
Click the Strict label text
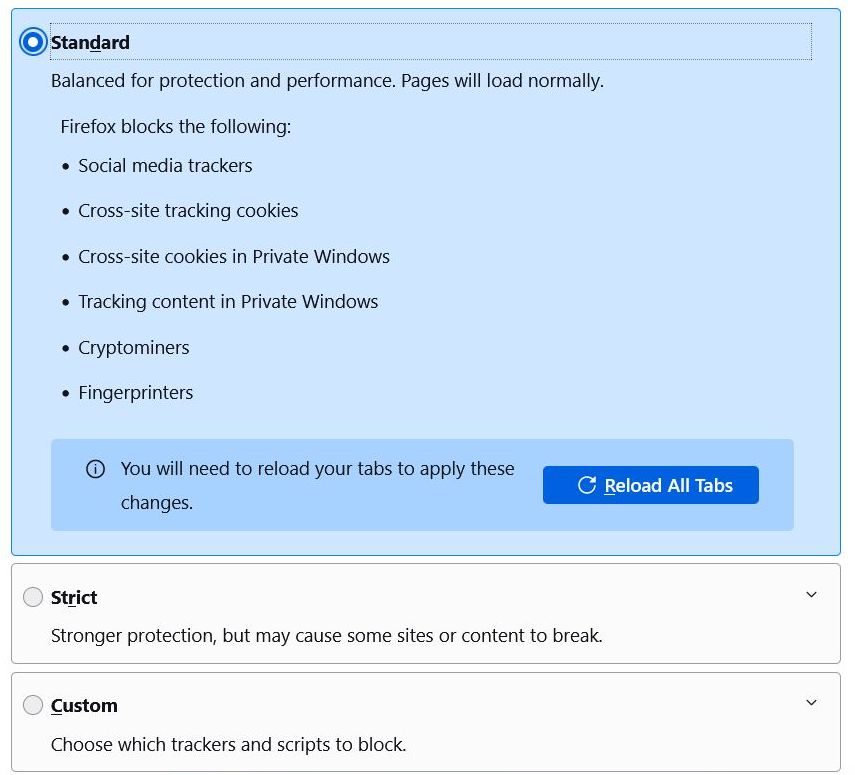[x=73, y=597]
